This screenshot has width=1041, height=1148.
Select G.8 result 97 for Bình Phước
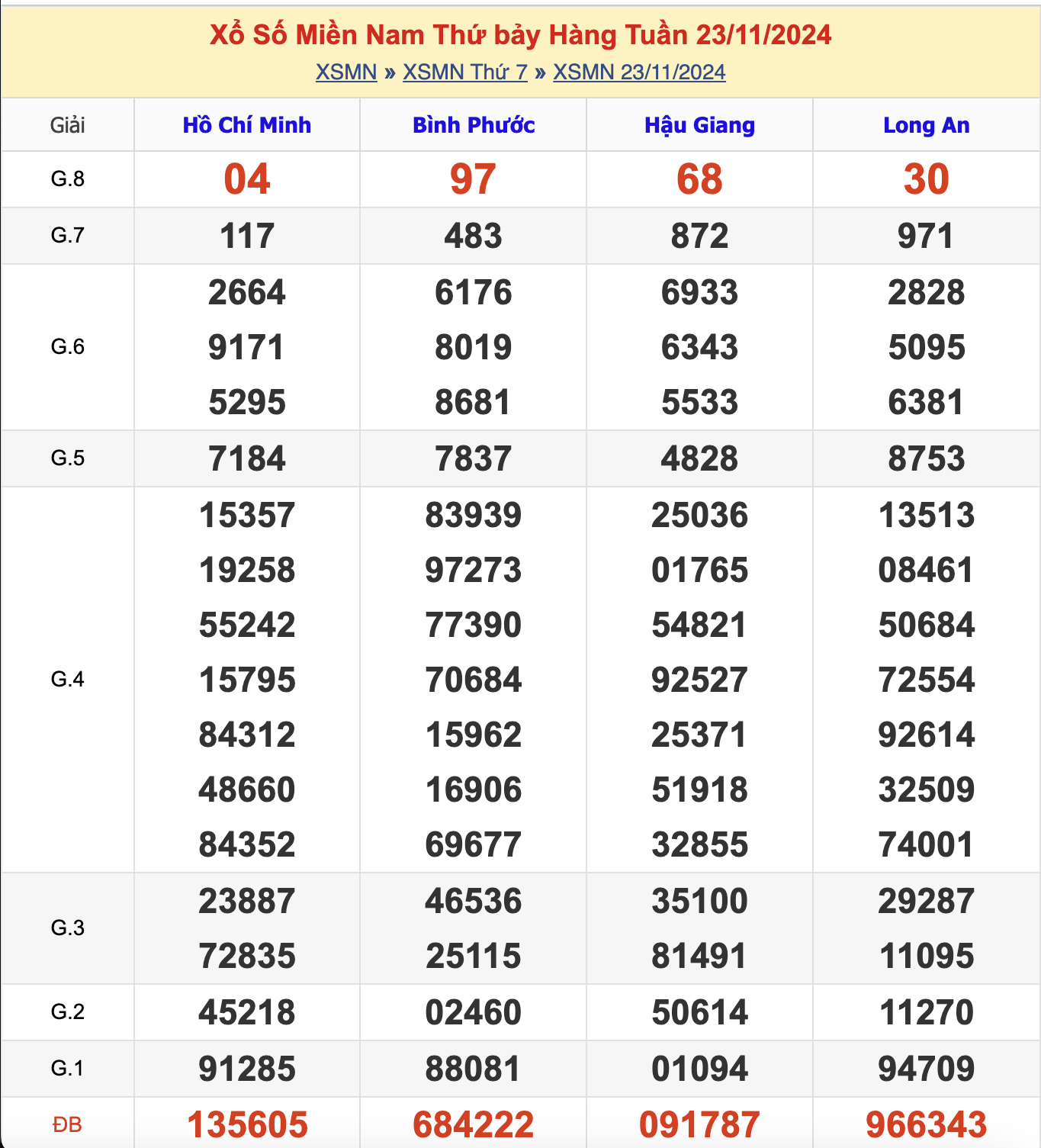click(x=474, y=179)
